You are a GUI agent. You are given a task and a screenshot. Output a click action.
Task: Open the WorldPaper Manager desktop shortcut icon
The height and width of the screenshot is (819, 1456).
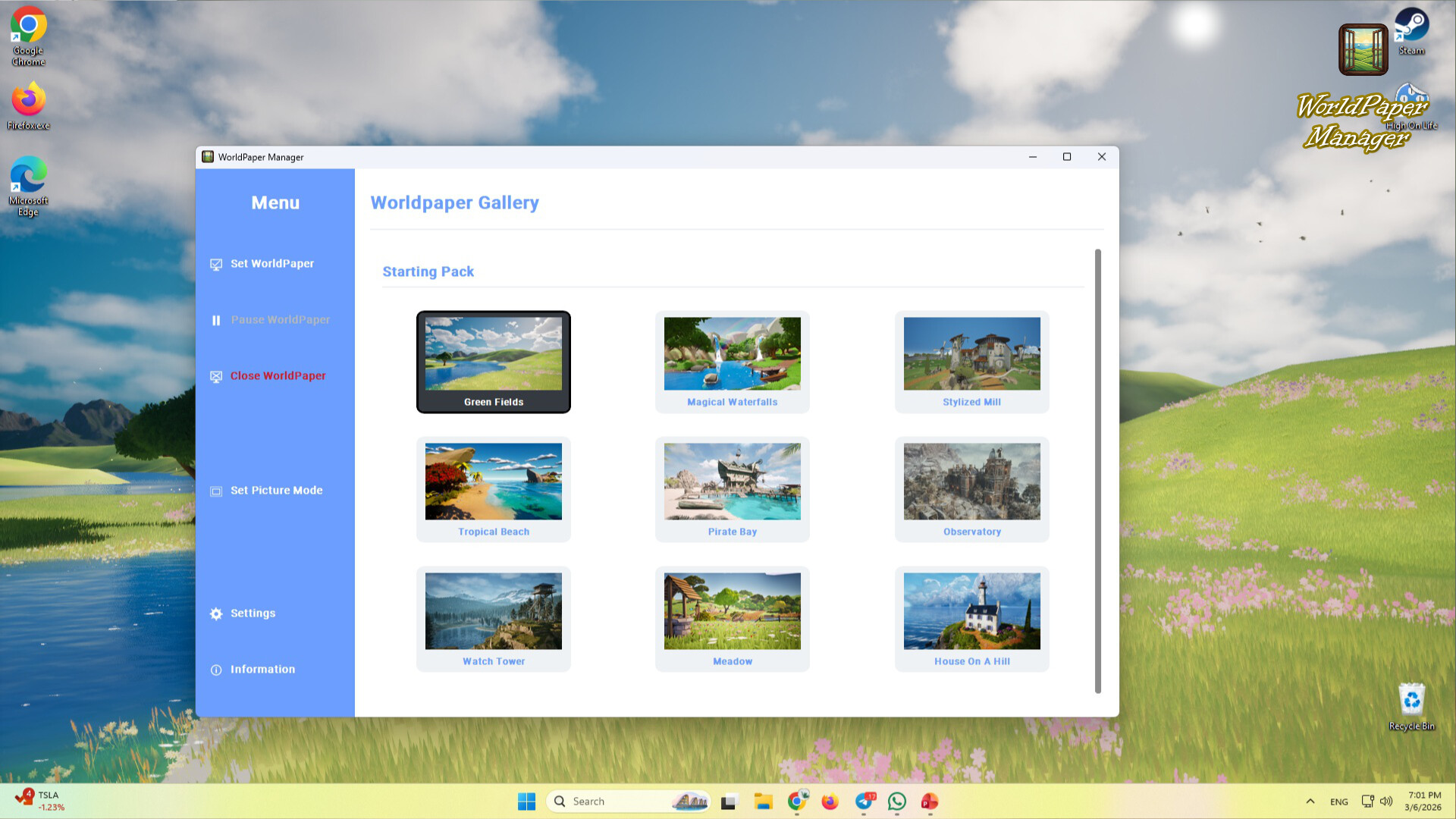pos(1363,49)
